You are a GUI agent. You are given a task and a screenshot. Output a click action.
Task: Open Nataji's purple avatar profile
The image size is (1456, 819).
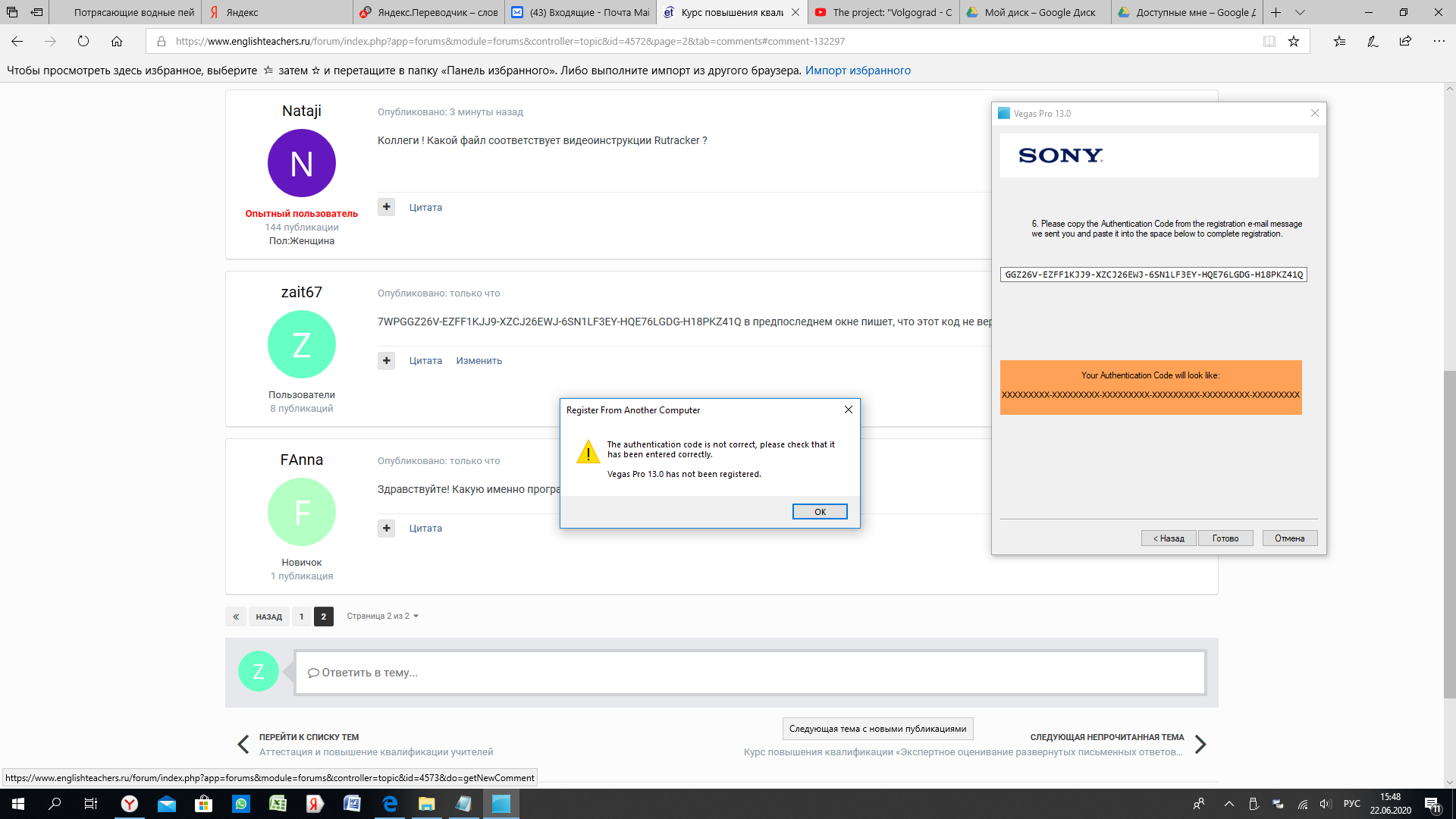coord(302,163)
